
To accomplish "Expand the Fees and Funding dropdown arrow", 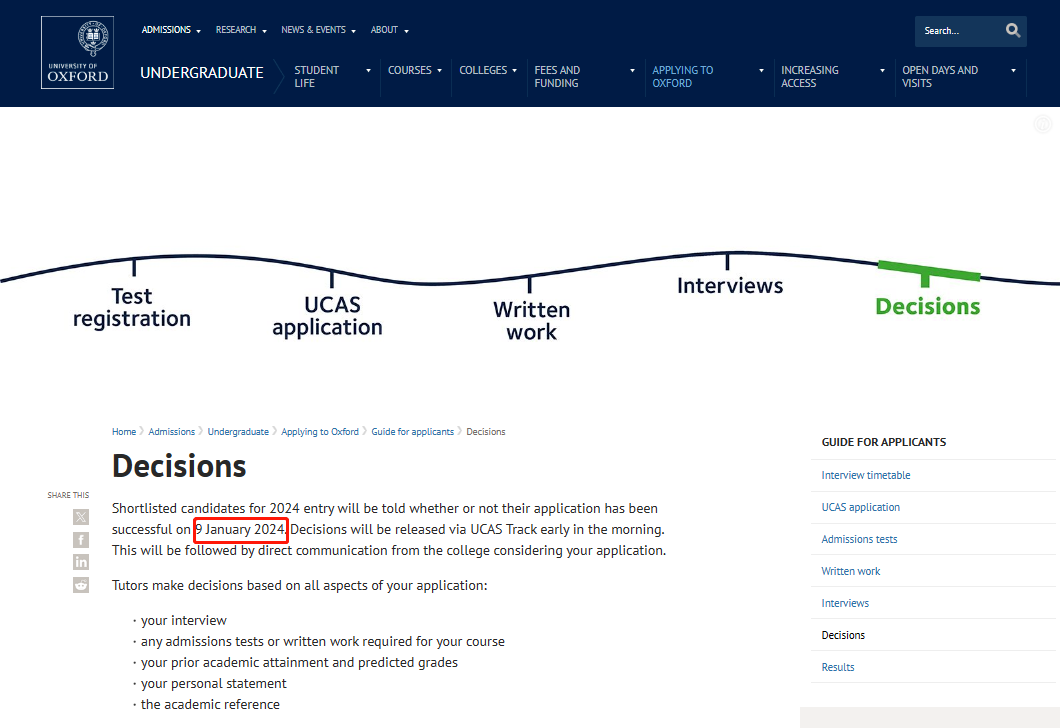I will (x=632, y=70).
